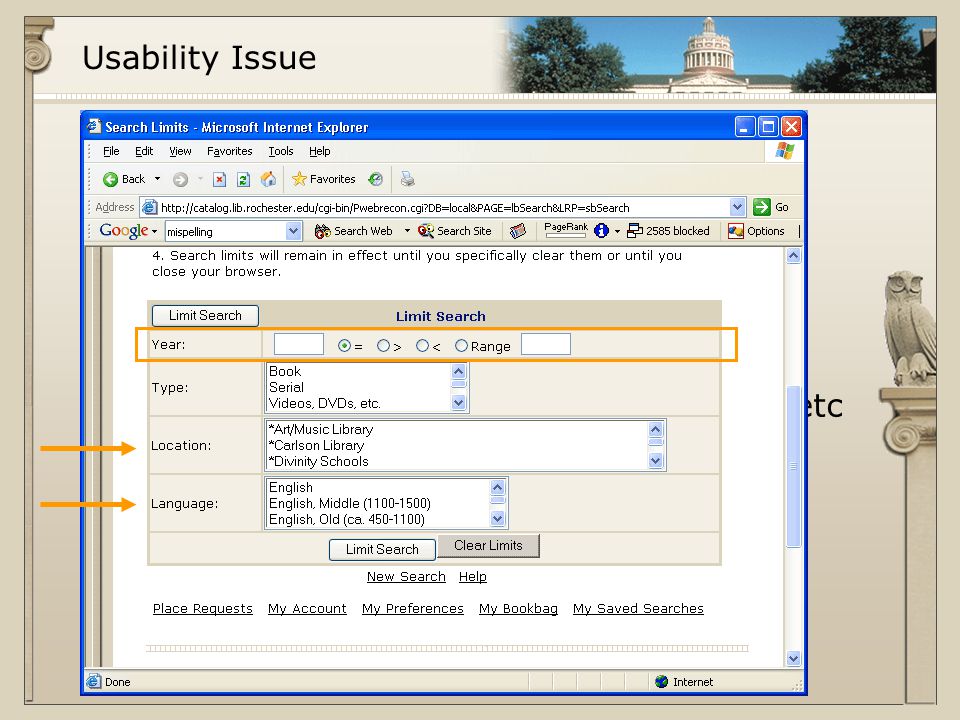Click the Address bar URL field
Screen dimensions: 960x720
444,208
